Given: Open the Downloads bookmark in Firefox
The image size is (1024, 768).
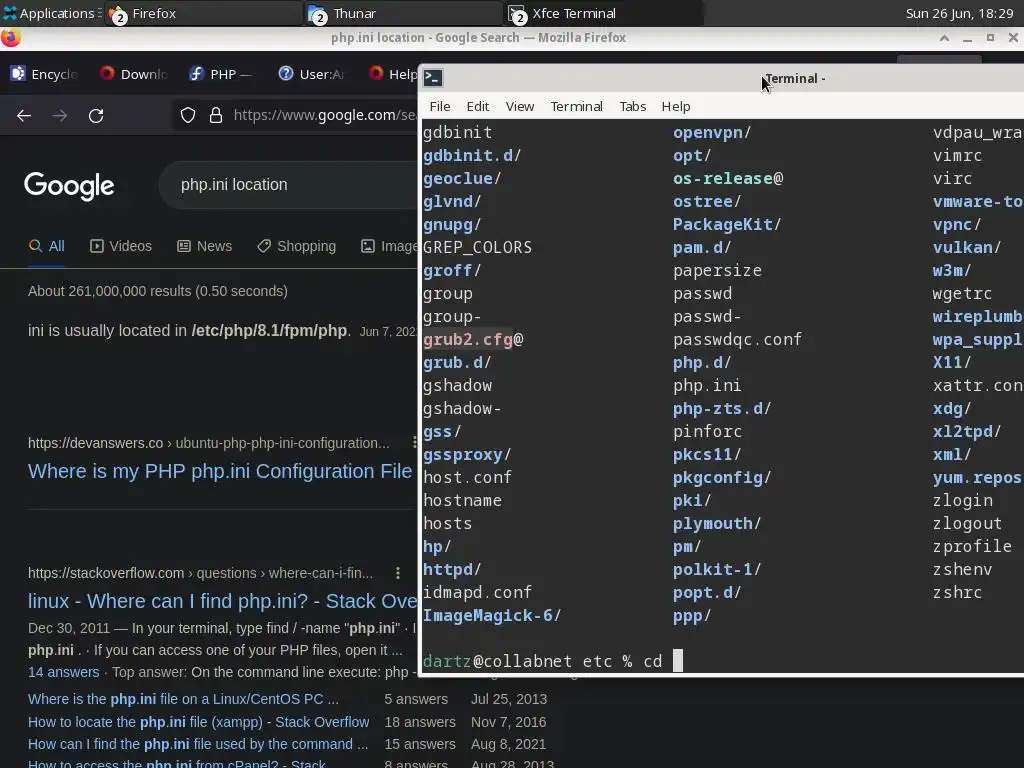Looking at the screenshot, I should (134, 74).
